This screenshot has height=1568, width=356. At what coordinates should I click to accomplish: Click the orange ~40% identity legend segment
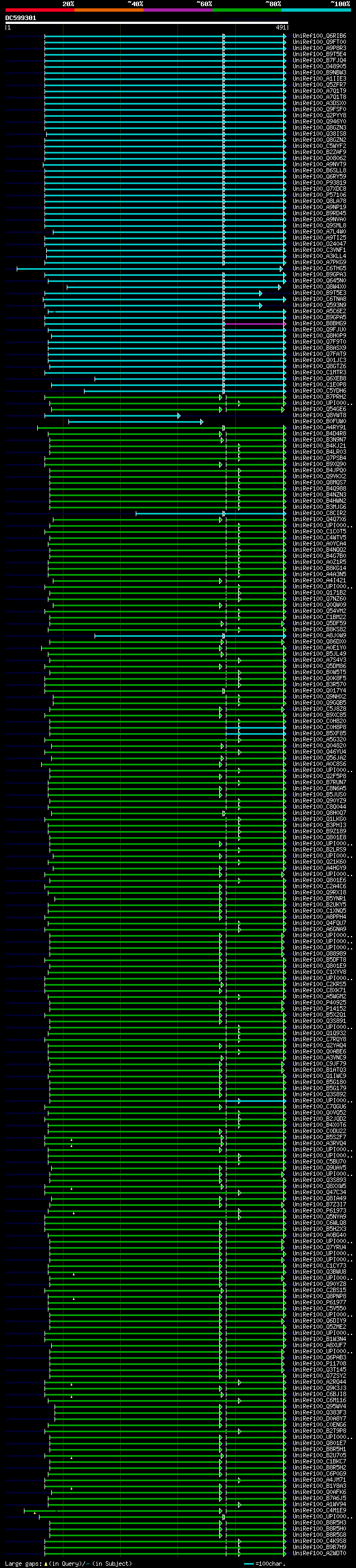109,10
